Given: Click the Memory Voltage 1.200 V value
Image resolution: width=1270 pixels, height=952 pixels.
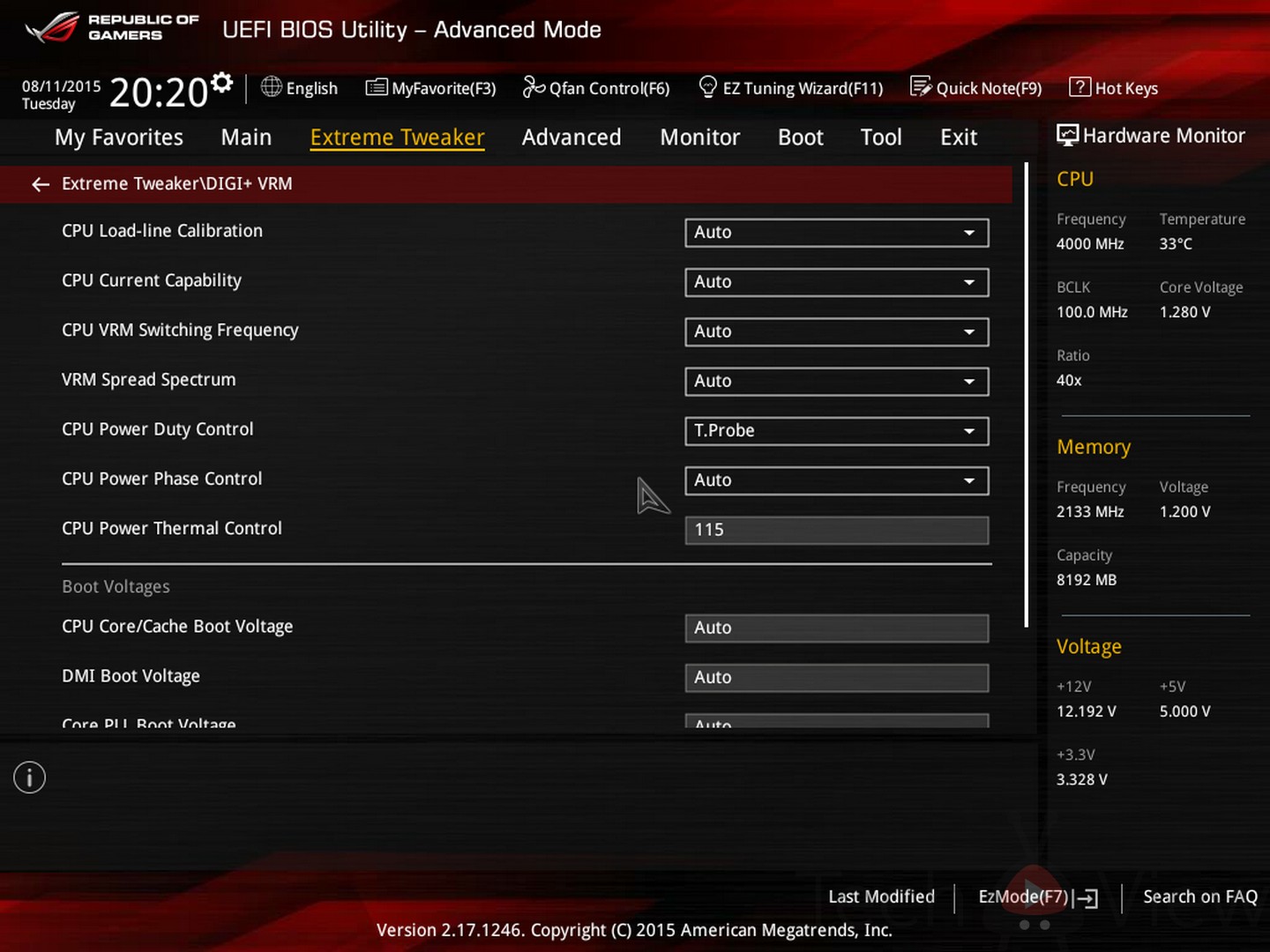Looking at the screenshot, I should 1185,512.
